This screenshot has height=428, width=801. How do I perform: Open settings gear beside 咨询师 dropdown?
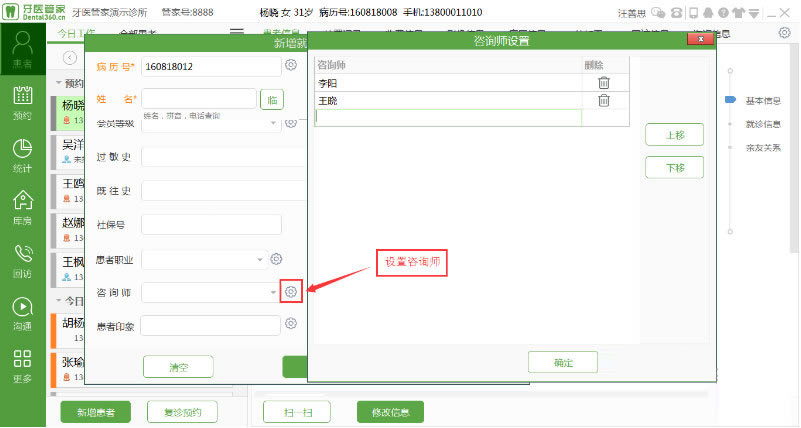tap(291, 292)
